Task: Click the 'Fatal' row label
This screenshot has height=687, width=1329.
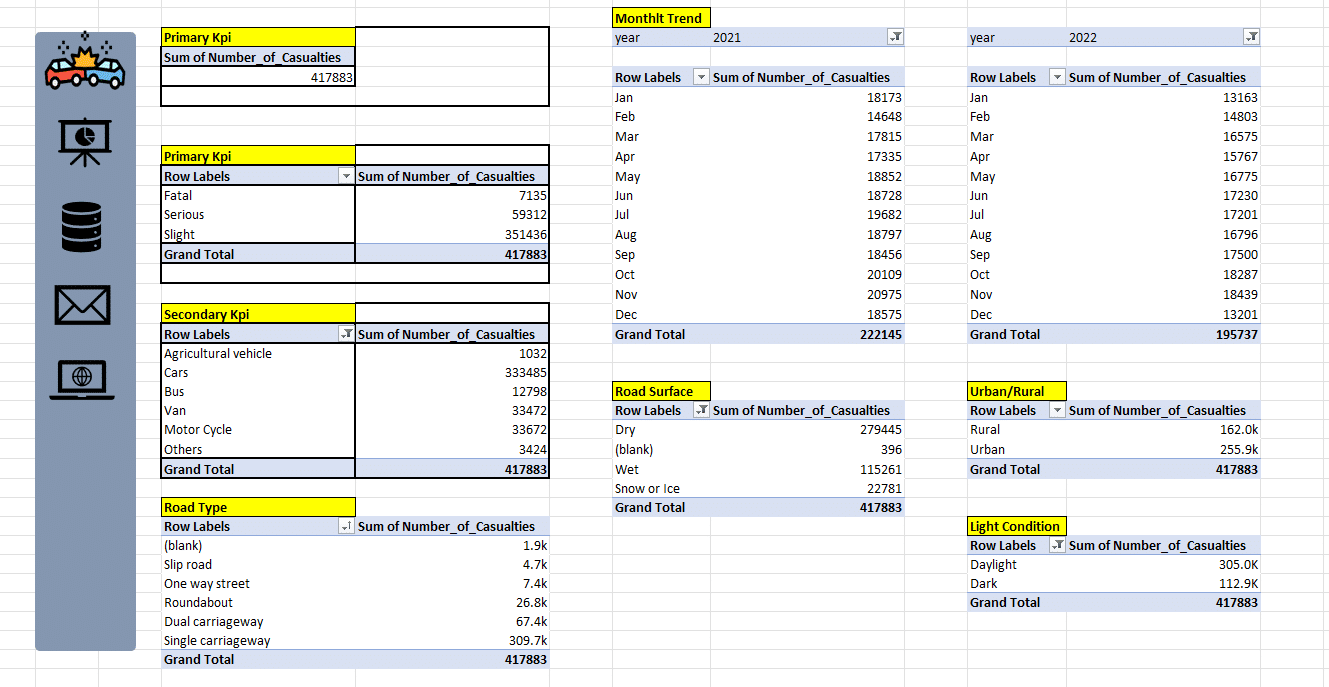Action: coord(178,195)
